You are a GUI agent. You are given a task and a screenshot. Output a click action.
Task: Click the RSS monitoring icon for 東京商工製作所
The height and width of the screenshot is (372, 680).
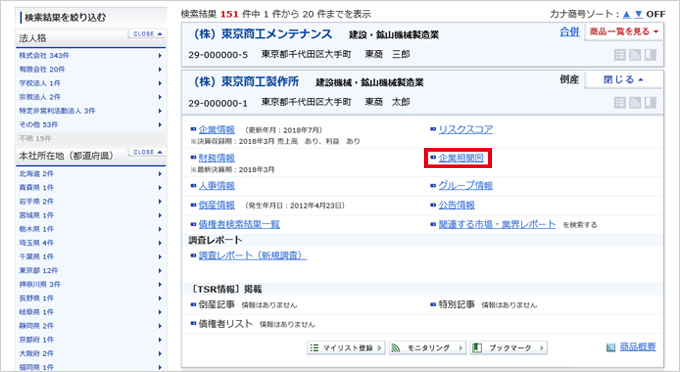point(635,103)
